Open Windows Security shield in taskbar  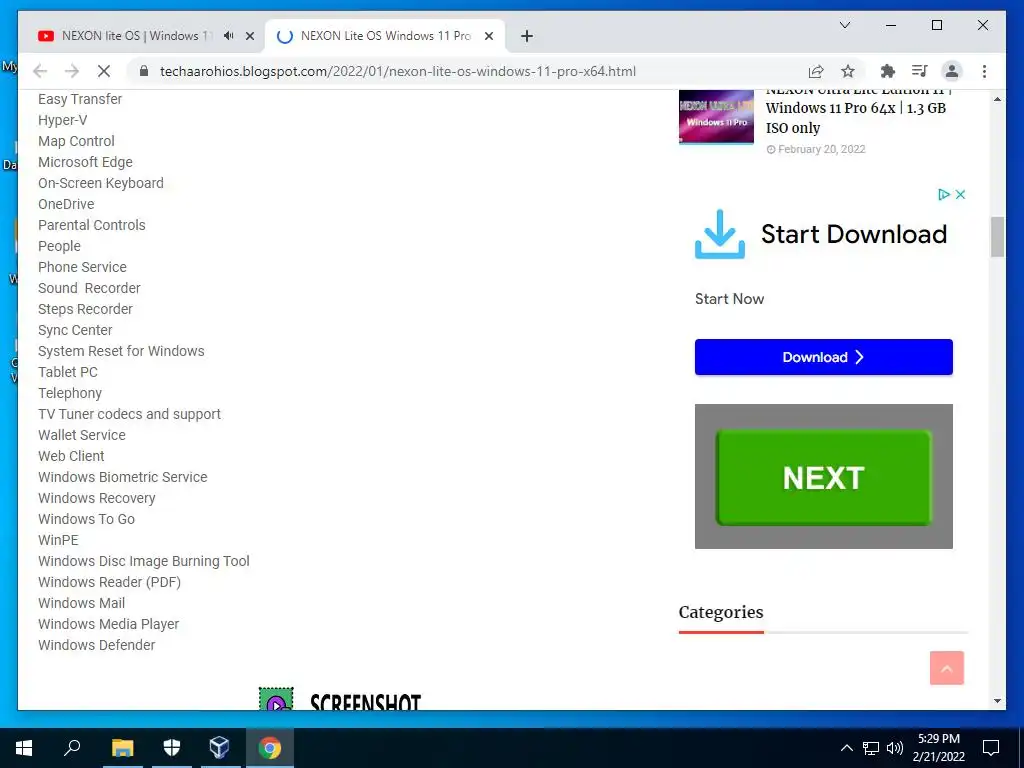coord(171,748)
